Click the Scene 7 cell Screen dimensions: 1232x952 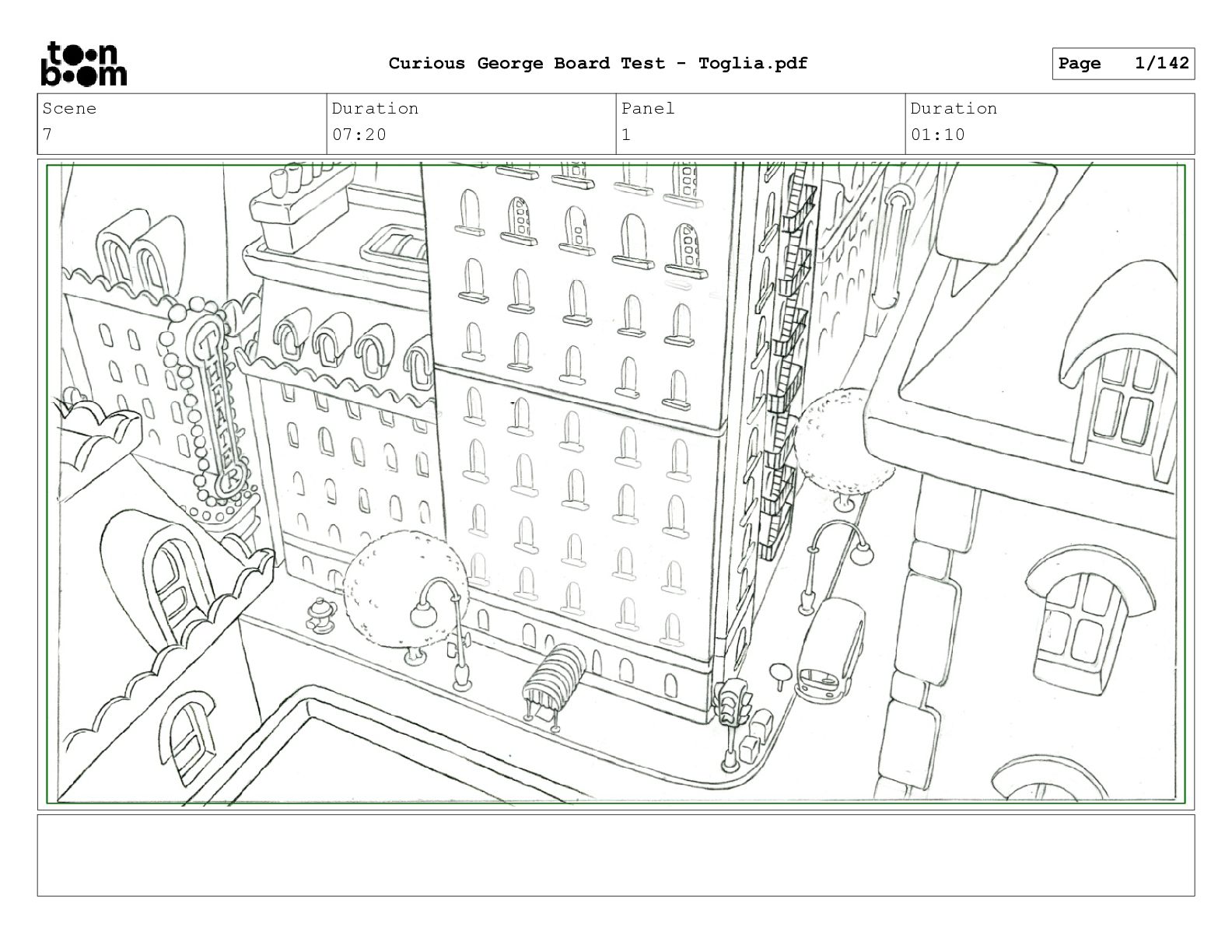click(x=182, y=124)
